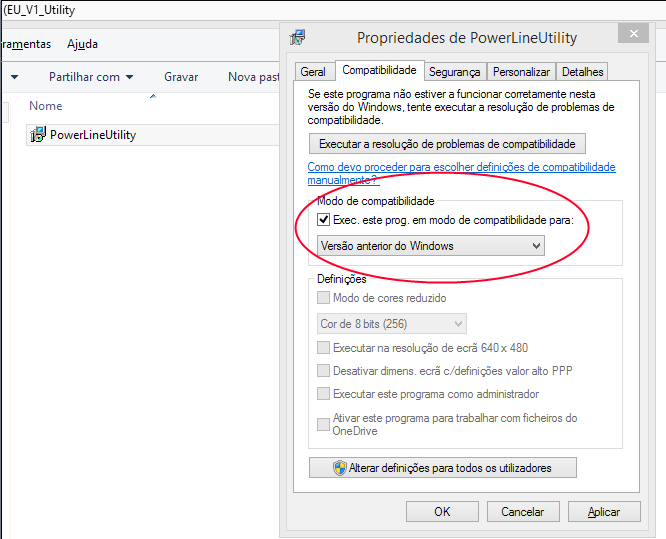The width and height of the screenshot is (666, 539).
Task: Click Alterar definições para todos os utilizadores
Action: [443, 468]
